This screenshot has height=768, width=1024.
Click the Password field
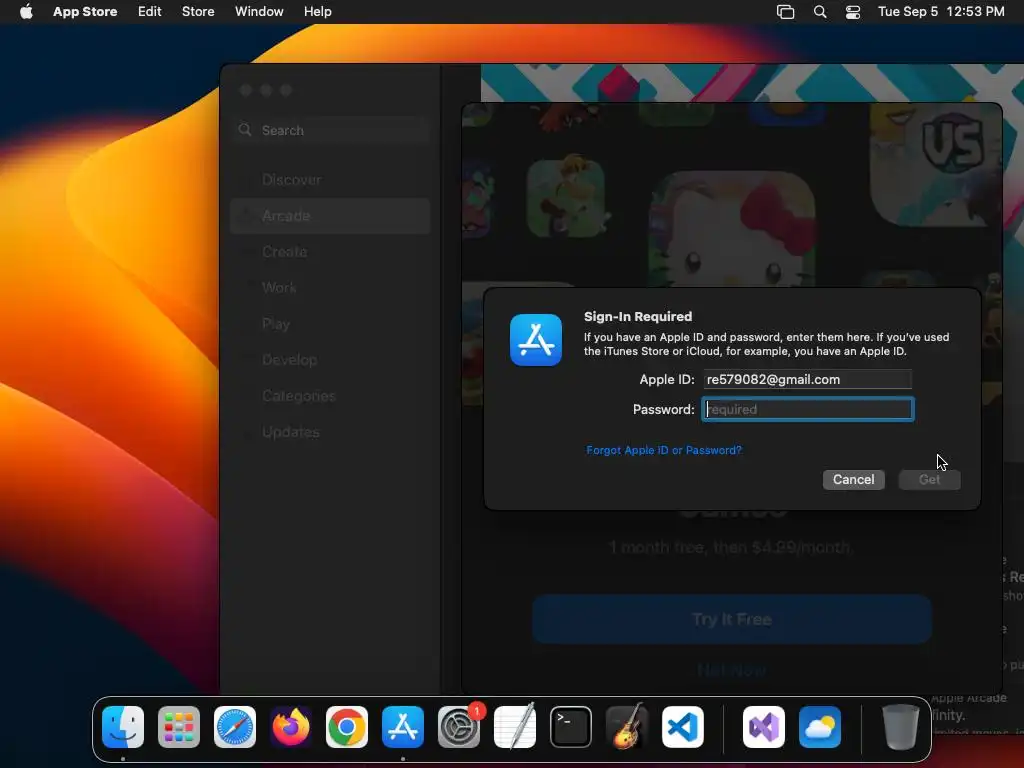coord(808,409)
